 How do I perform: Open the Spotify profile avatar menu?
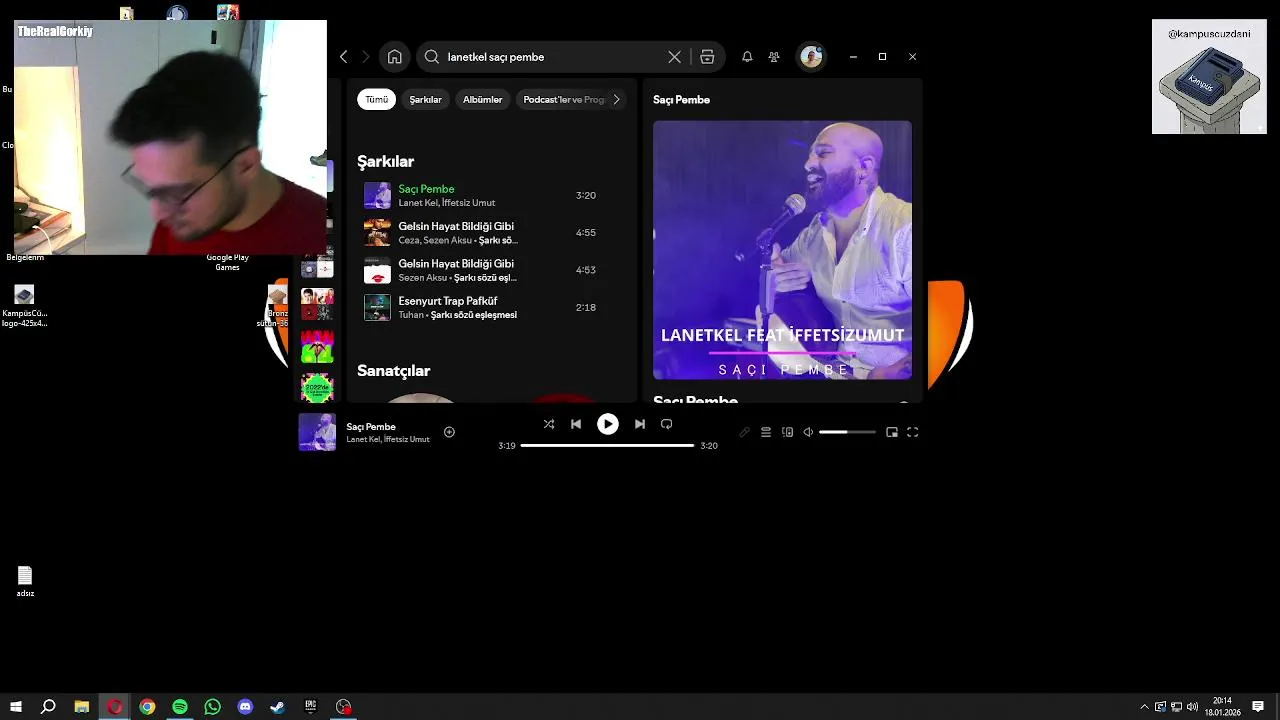point(811,57)
